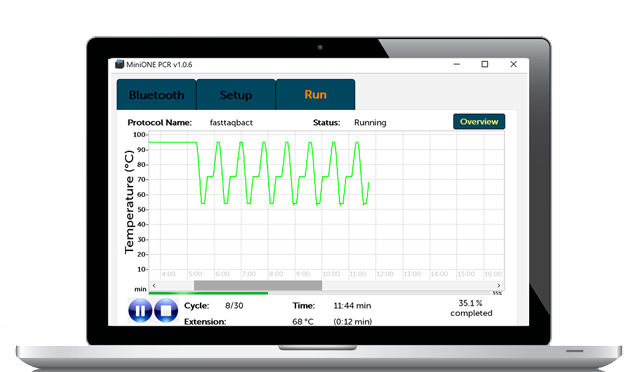Switch to the Bluetooth tab
The height and width of the screenshot is (372, 642).
click(156, 95)
